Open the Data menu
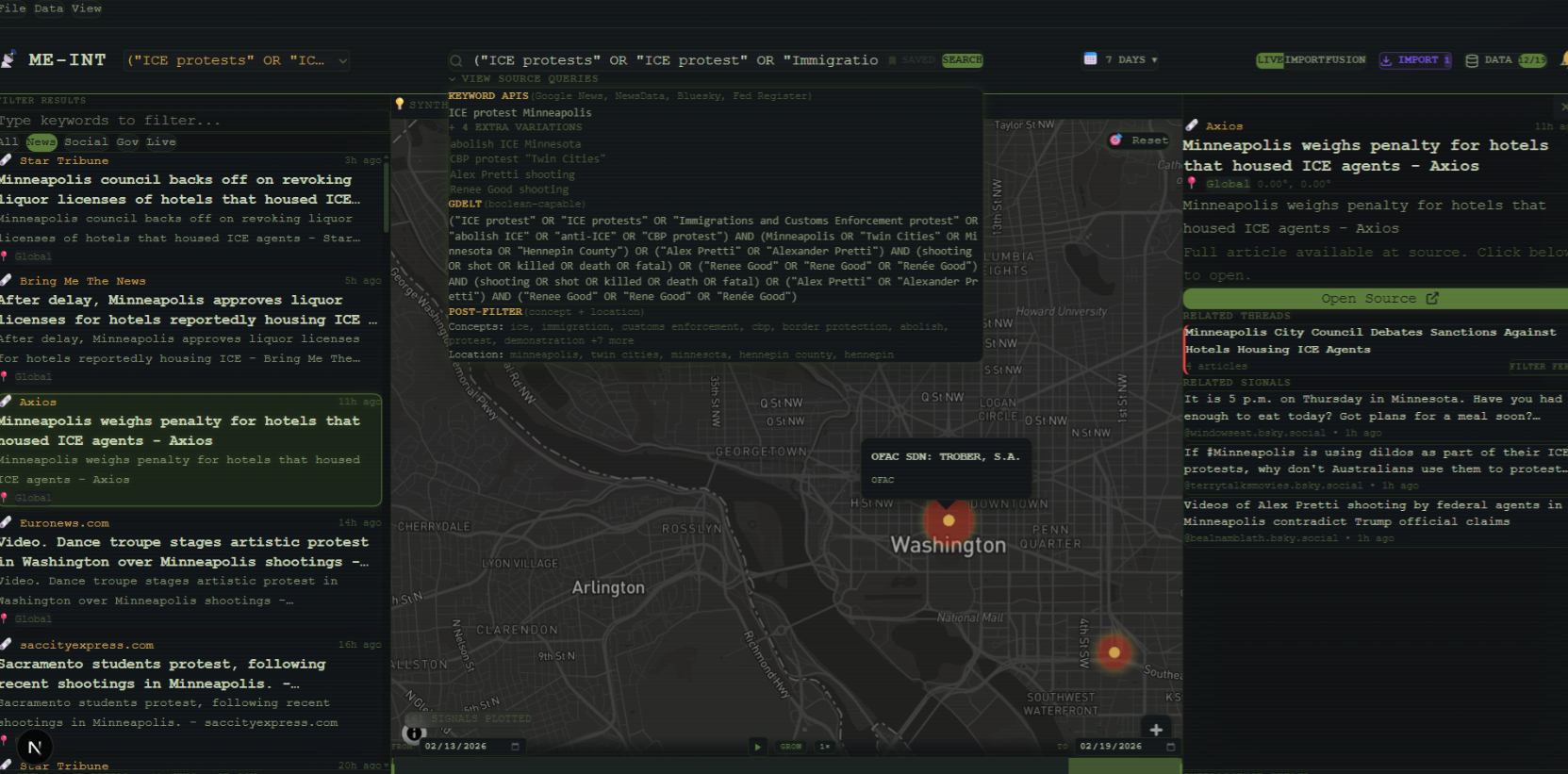The image size is (1568, 774). 49,8
